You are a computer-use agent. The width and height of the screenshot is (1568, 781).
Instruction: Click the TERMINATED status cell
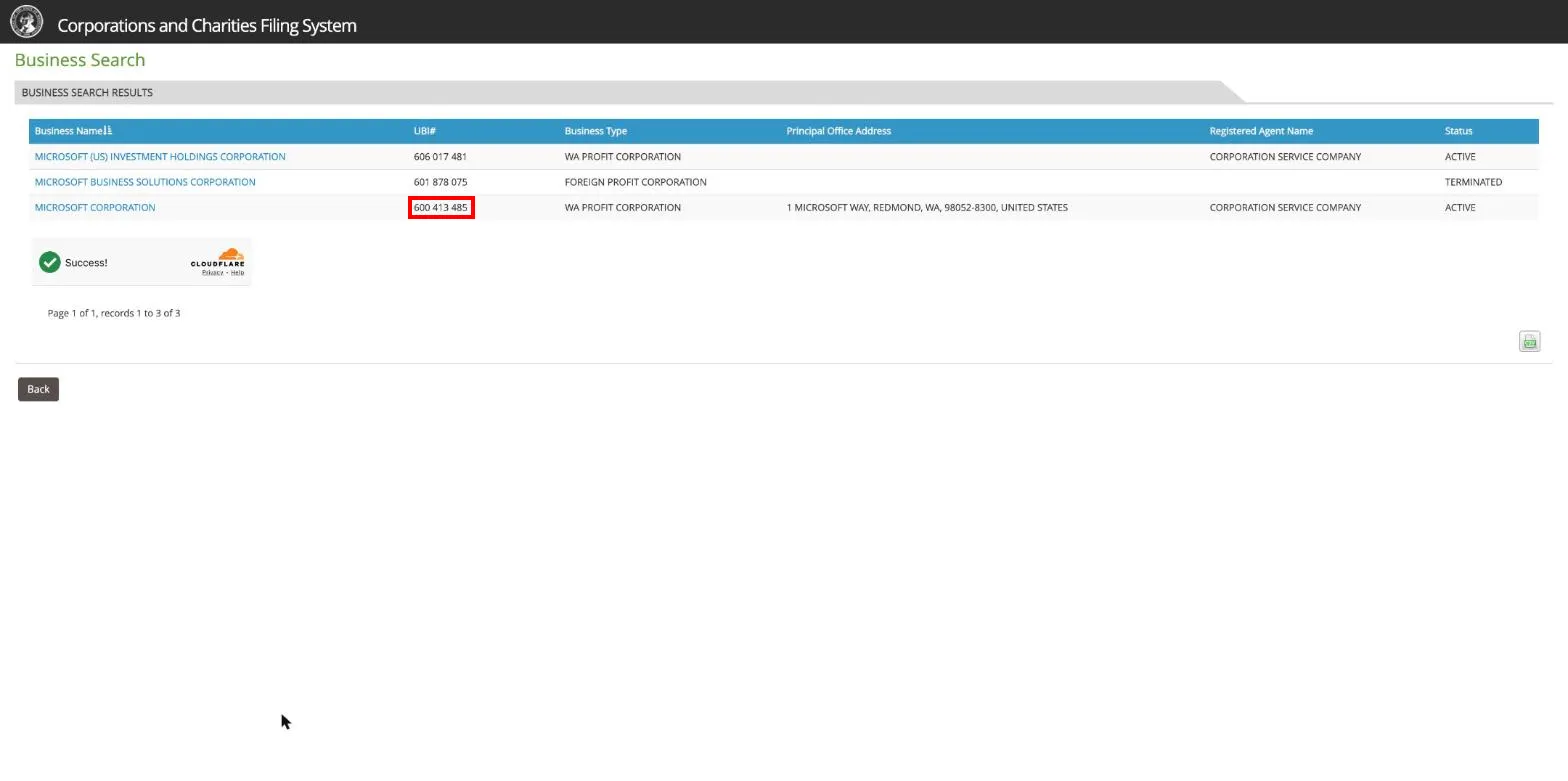point(1473,182)
